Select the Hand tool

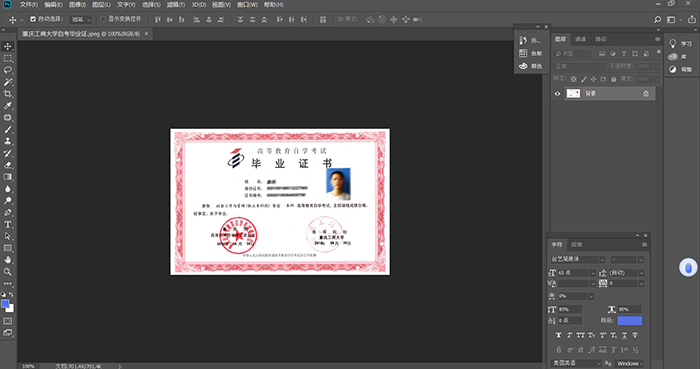click(8, 260)
